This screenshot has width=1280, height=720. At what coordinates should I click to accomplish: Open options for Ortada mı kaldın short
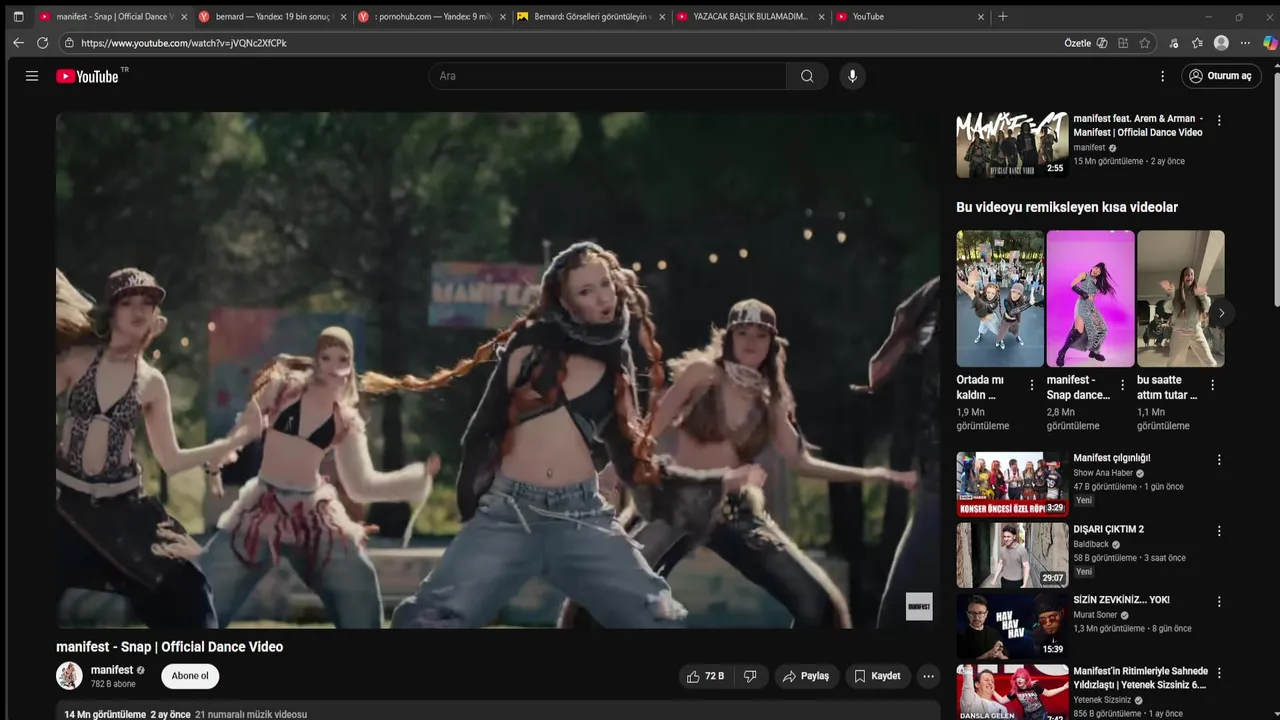pyautogui.click(x=1032, y=384)
